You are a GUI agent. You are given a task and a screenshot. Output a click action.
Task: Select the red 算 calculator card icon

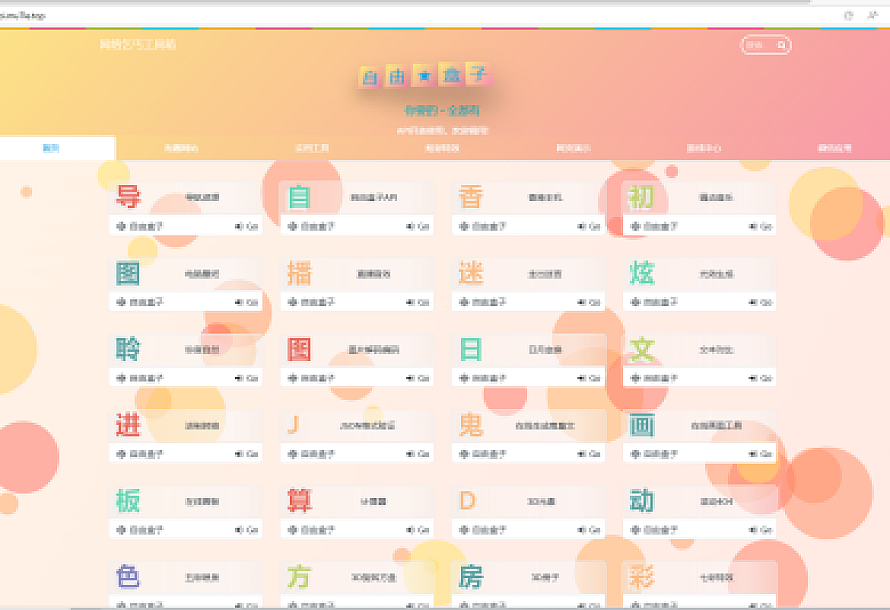coord(299,501)
